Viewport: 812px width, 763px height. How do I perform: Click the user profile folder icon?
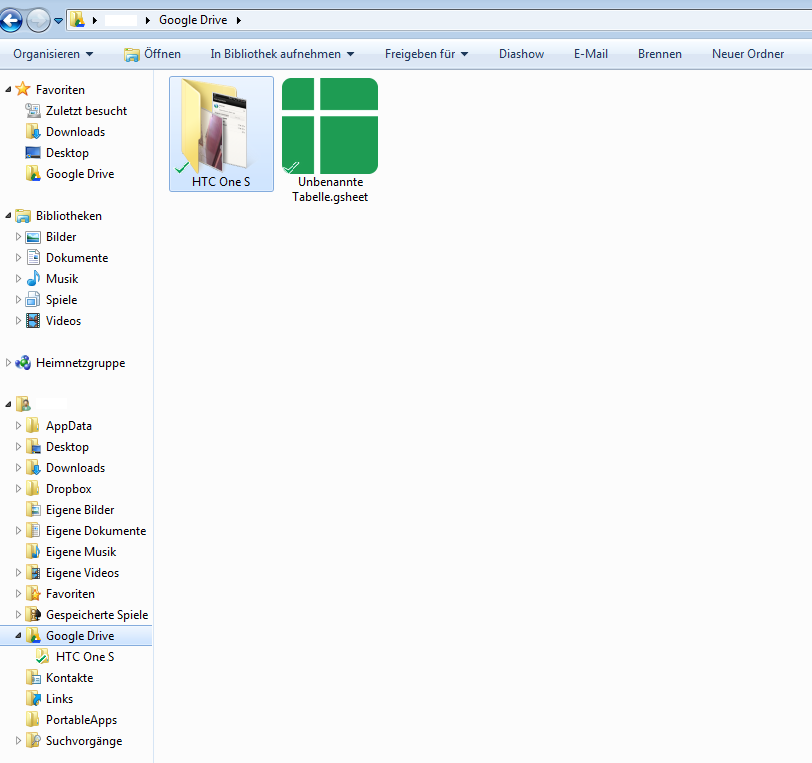pos(23,404)
